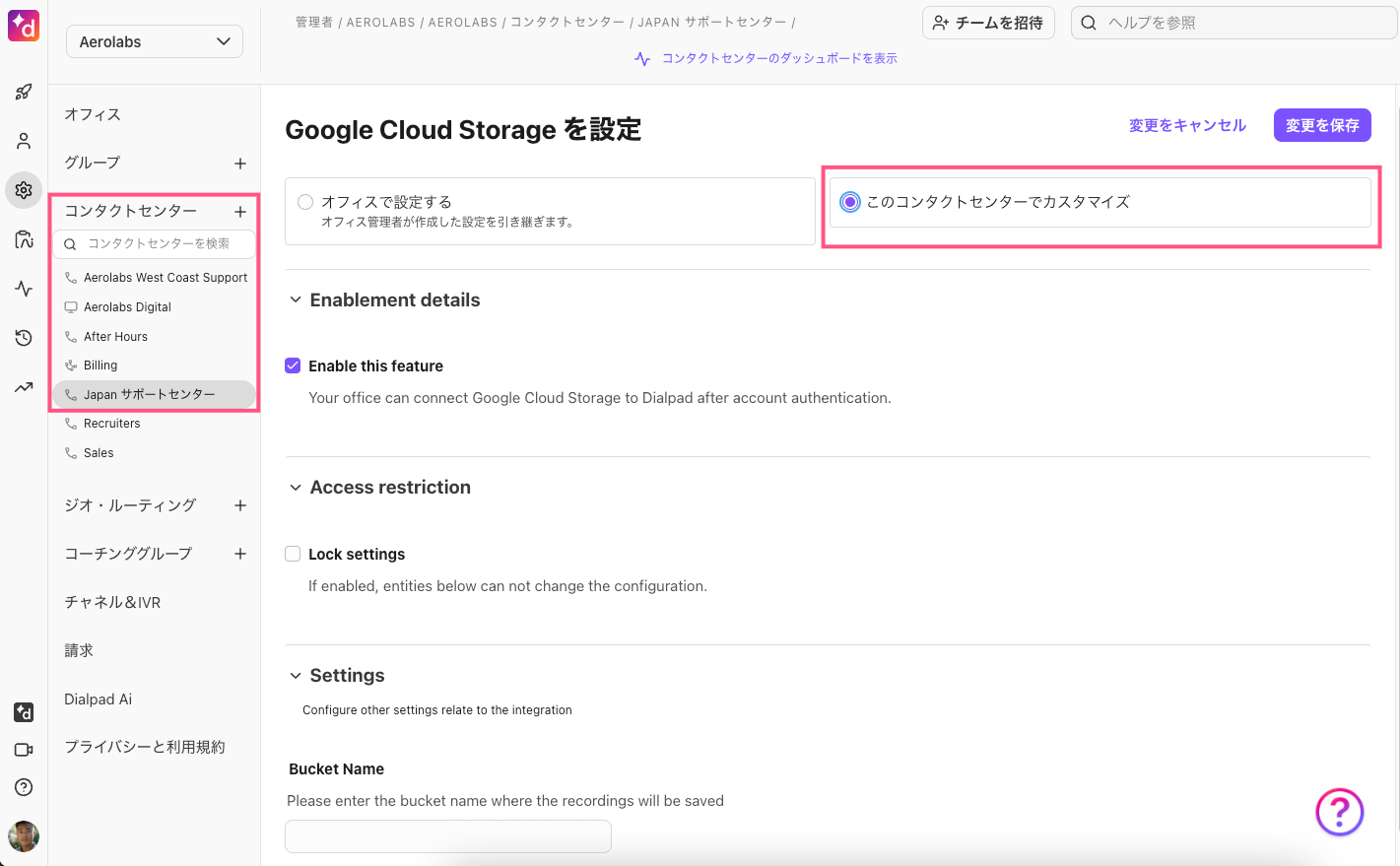This screenshot has width=1400, height=866.
Task: Click the Dialpad logo icon
Action: coord(24,26)
